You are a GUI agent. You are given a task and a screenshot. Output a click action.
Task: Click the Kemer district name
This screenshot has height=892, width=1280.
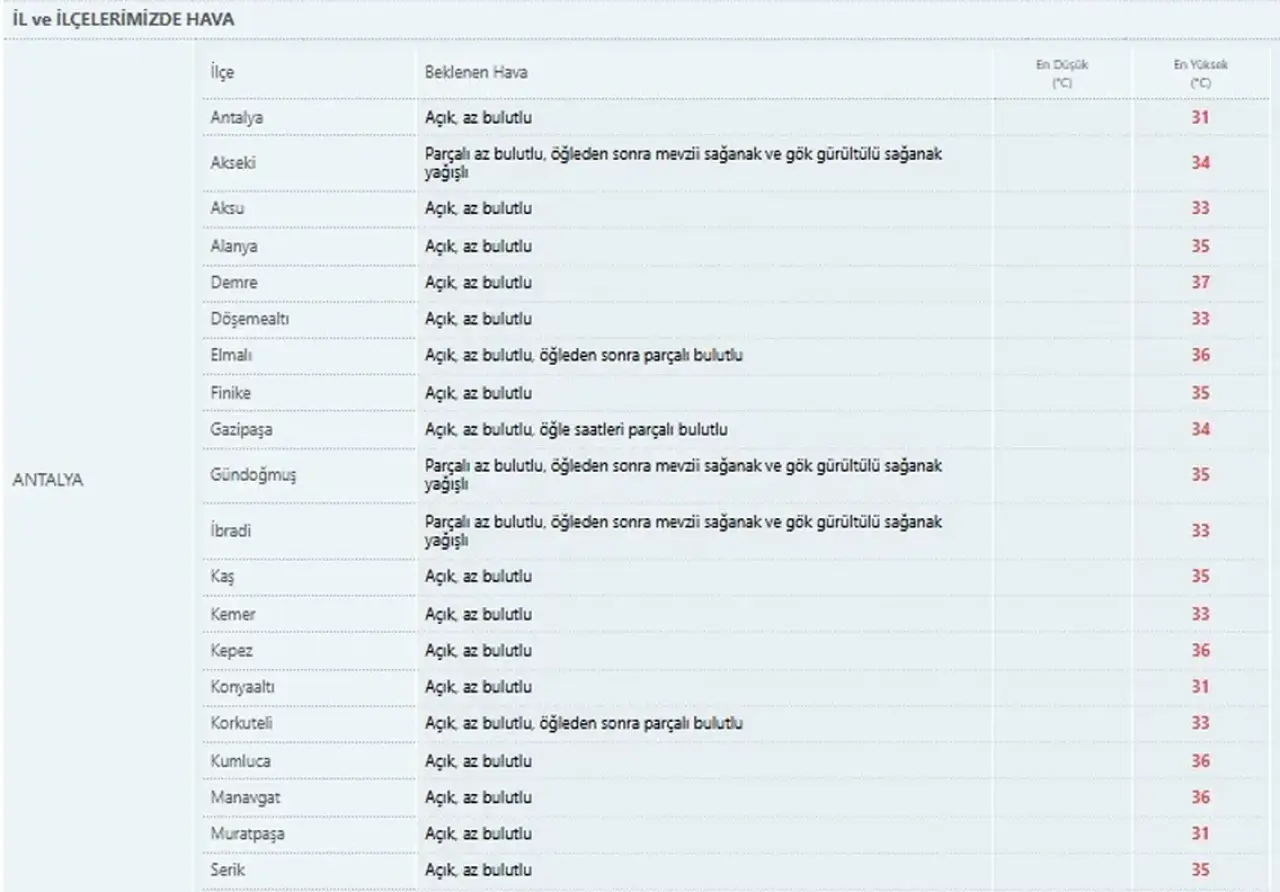click(x=233, y=614)
